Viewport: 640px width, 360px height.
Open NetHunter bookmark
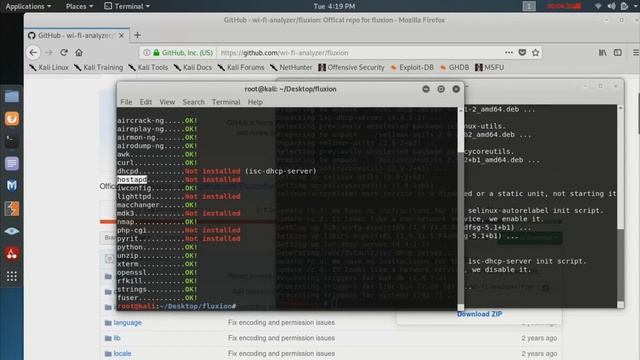[291, 67]
